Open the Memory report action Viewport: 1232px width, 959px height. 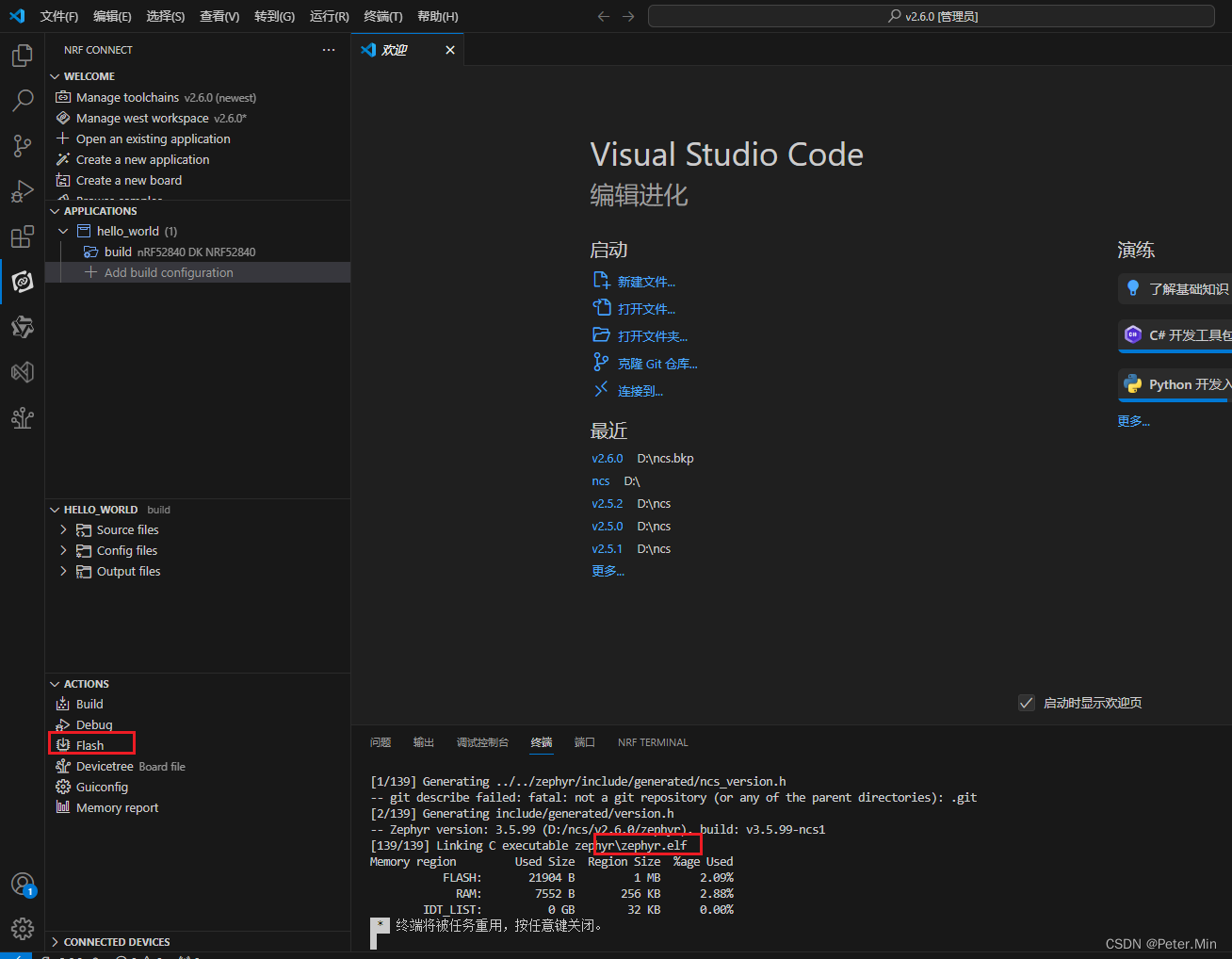[117, 807]
